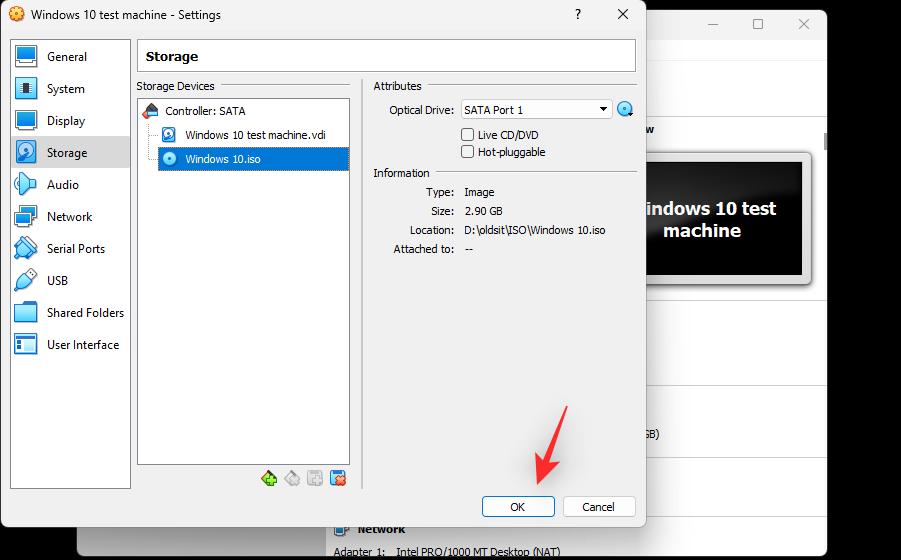Viewport: 901px width, 560px height.
Task: Open the Shared Folders settings page
Action: [x=70, y=312]
